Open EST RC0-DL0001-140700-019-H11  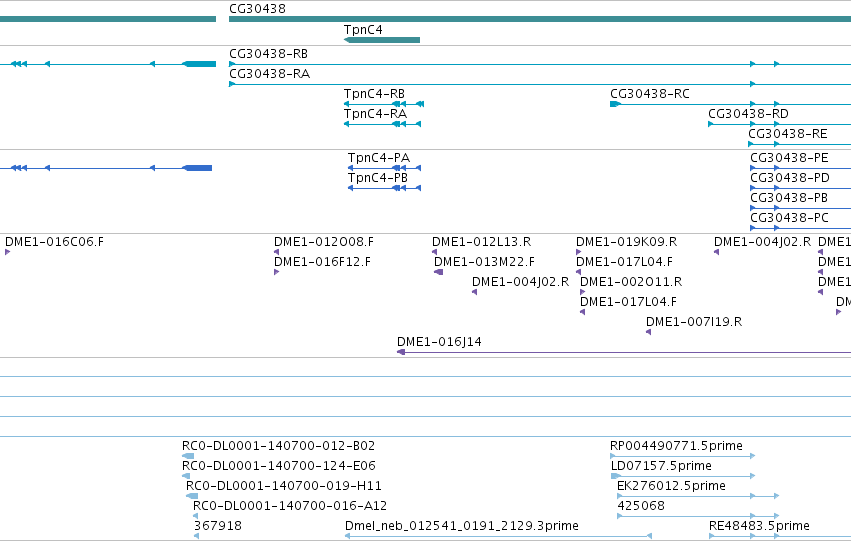tap(192, 496)
